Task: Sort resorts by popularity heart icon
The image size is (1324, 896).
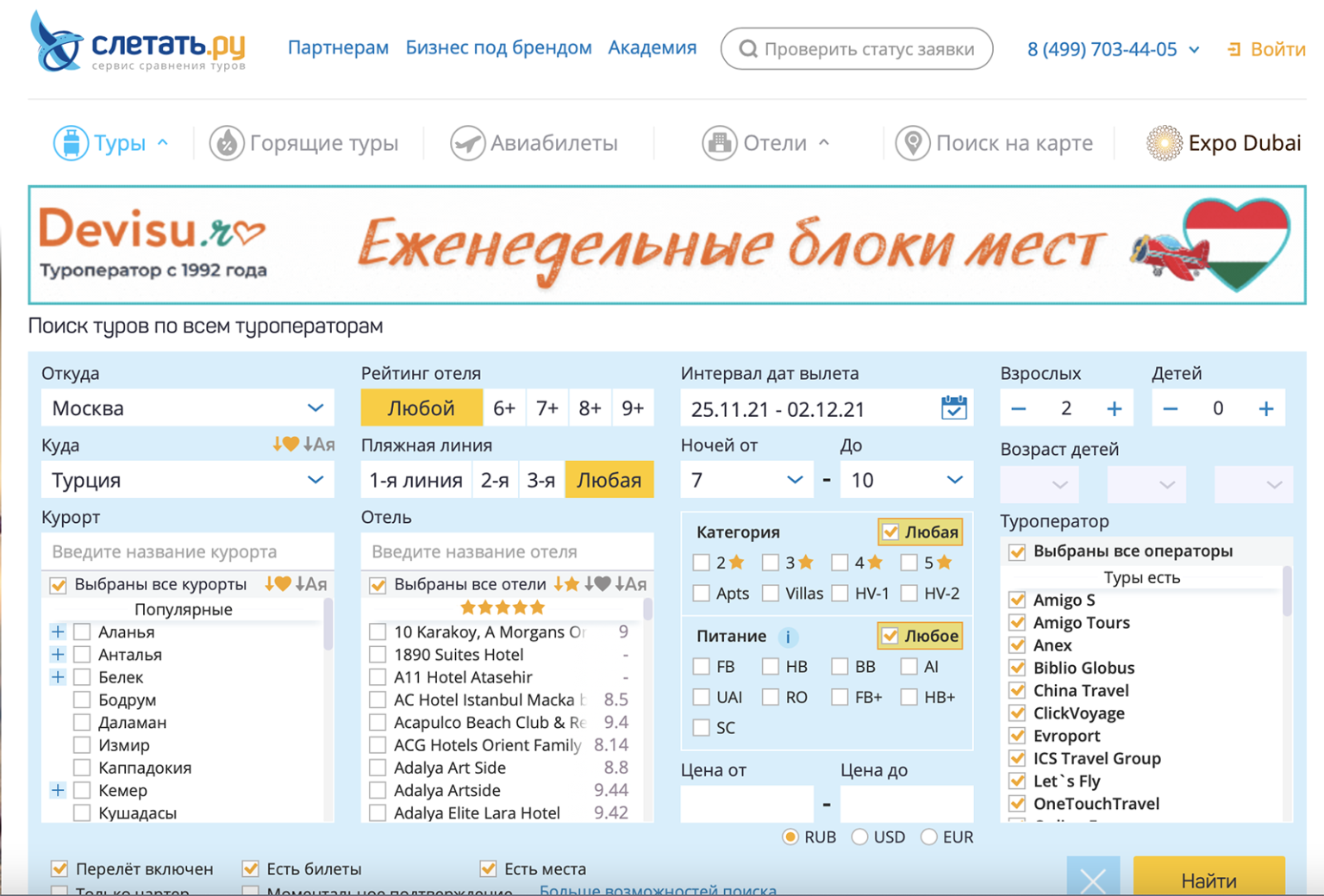Action: point(278,584)
